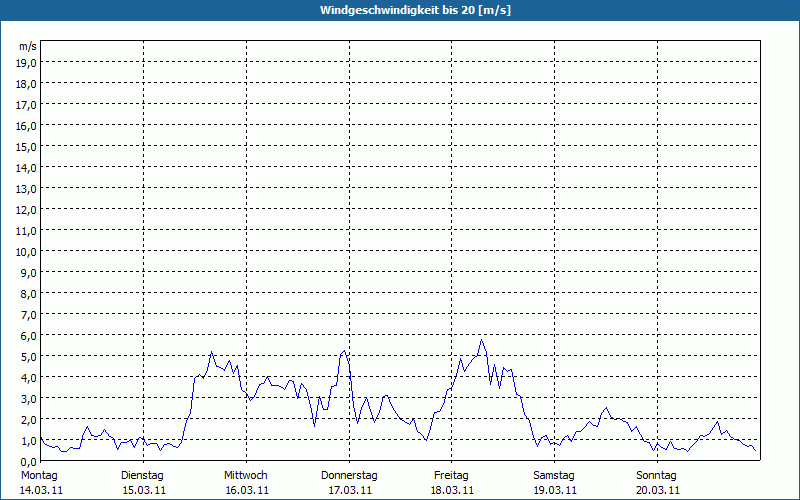Click the y-axis value 4,0
Screen dimensions: 800x500
(28, 378)
